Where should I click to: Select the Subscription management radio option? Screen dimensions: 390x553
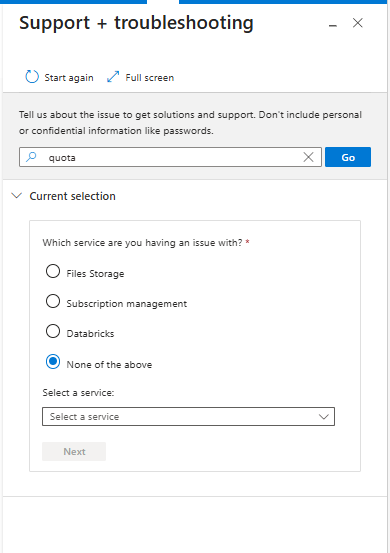tap(53, 301)
